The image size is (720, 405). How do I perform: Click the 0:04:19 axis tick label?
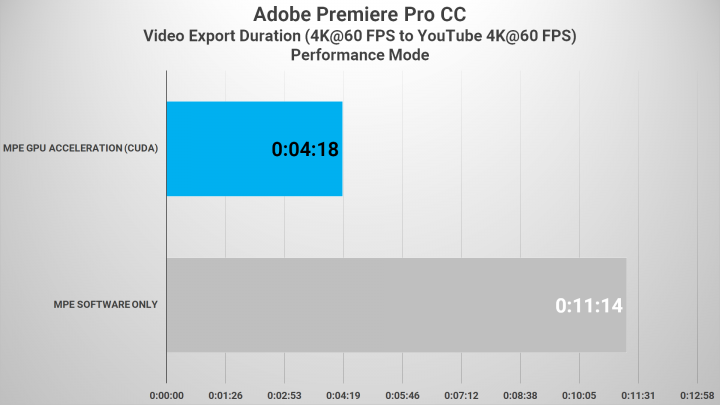pos(343,394)
